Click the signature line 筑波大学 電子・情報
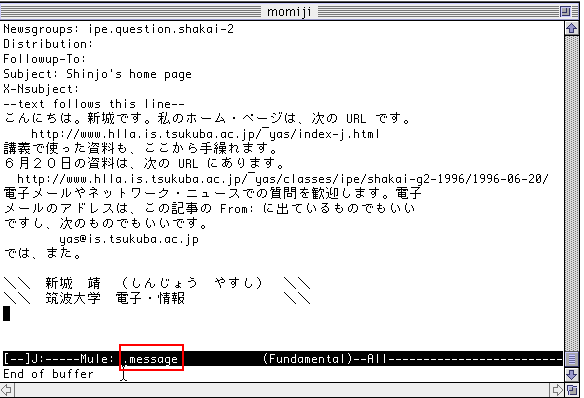Viewport: 584px width, 398px height. click(x=115, y=298)
